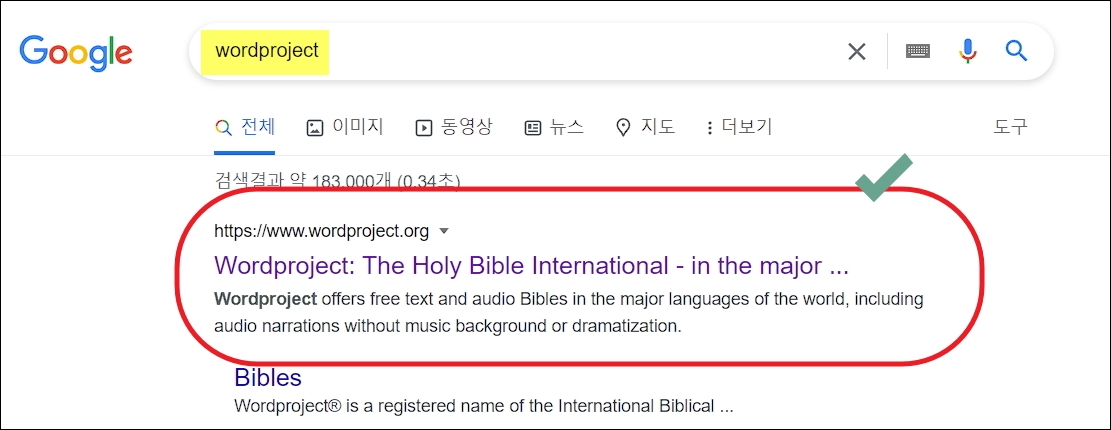Clear the search box with the X icon
The height and width of the screenshot is (430, 1111).
[x=857, y=52]
